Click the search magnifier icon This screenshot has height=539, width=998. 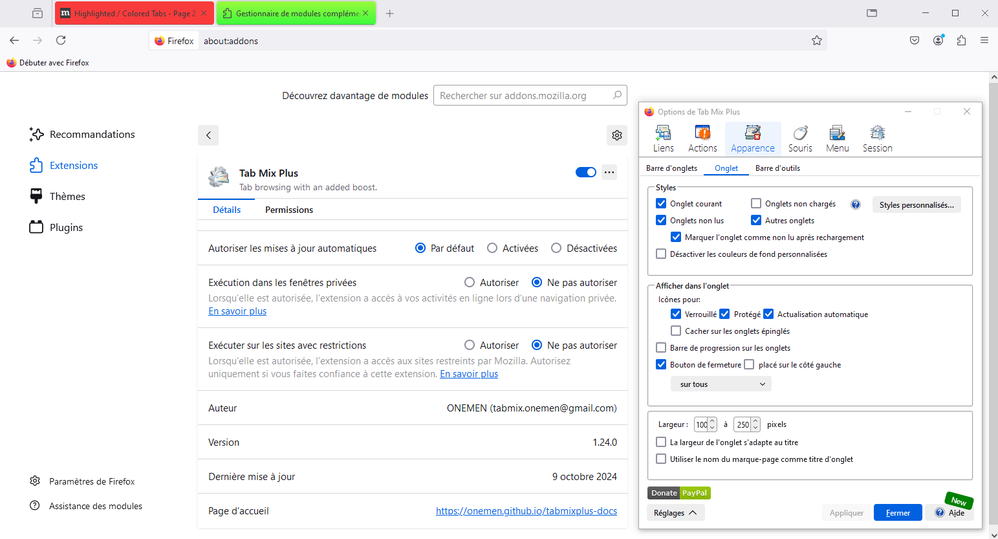point(617,95)
